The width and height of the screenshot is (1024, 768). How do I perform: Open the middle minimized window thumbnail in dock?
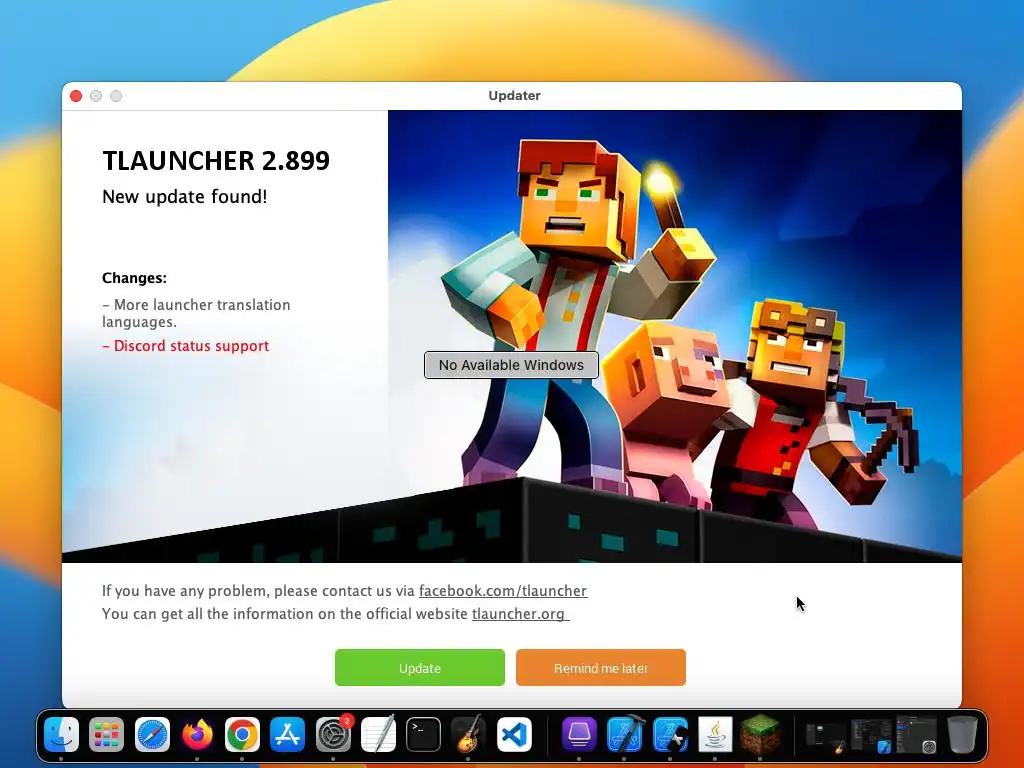(x=871, y=736)
